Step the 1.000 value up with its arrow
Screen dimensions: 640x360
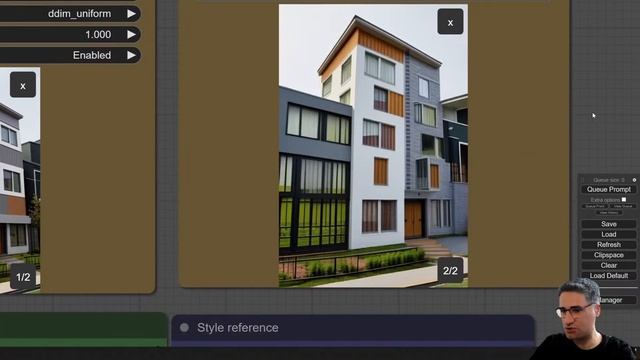click(131, 34)
